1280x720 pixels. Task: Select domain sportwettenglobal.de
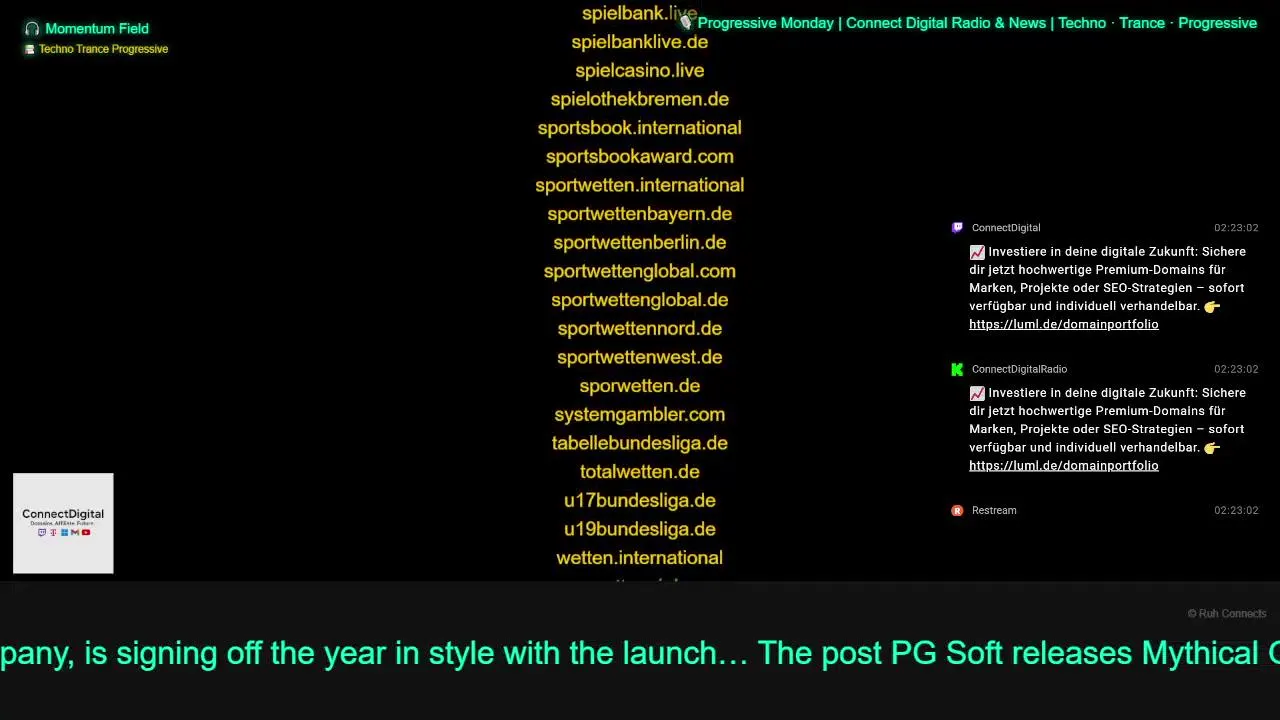click(x=640, y=300)
